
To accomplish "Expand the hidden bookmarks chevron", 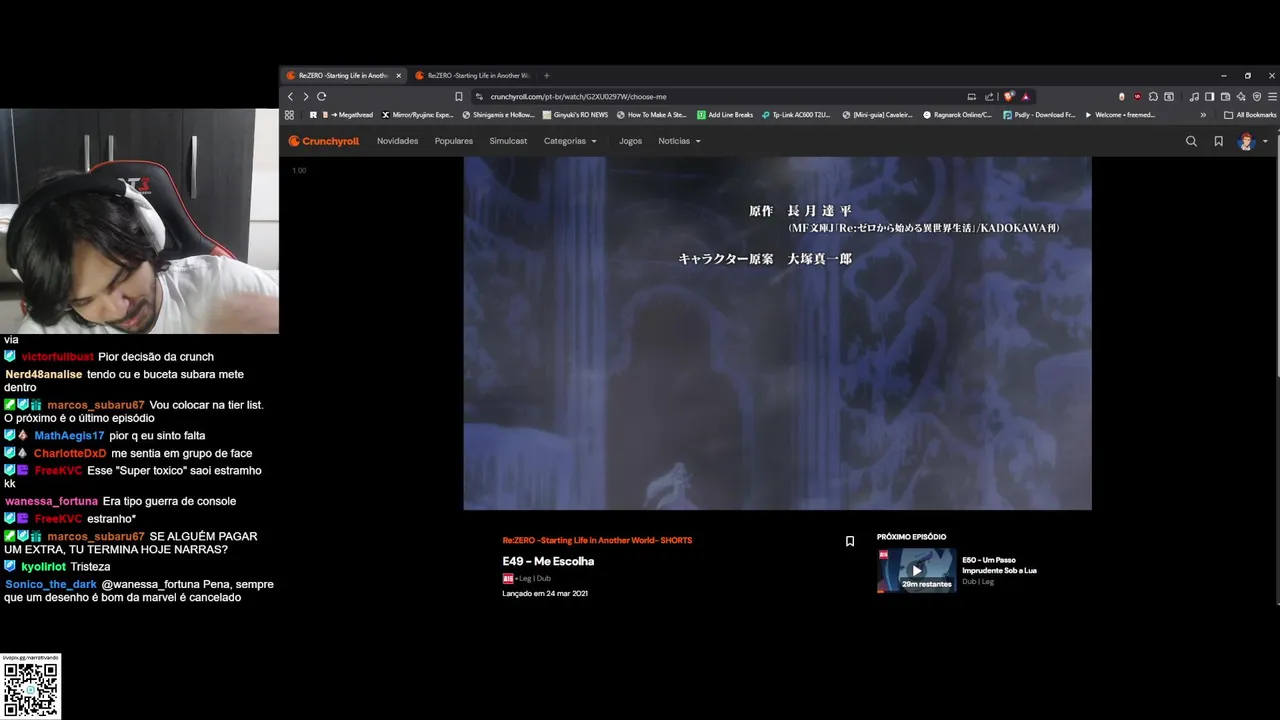I will coord(1203,115).
